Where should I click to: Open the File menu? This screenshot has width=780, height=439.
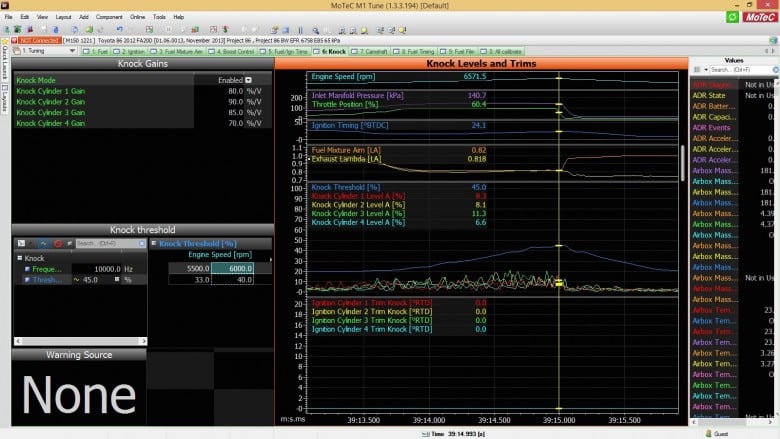point(8,17)
